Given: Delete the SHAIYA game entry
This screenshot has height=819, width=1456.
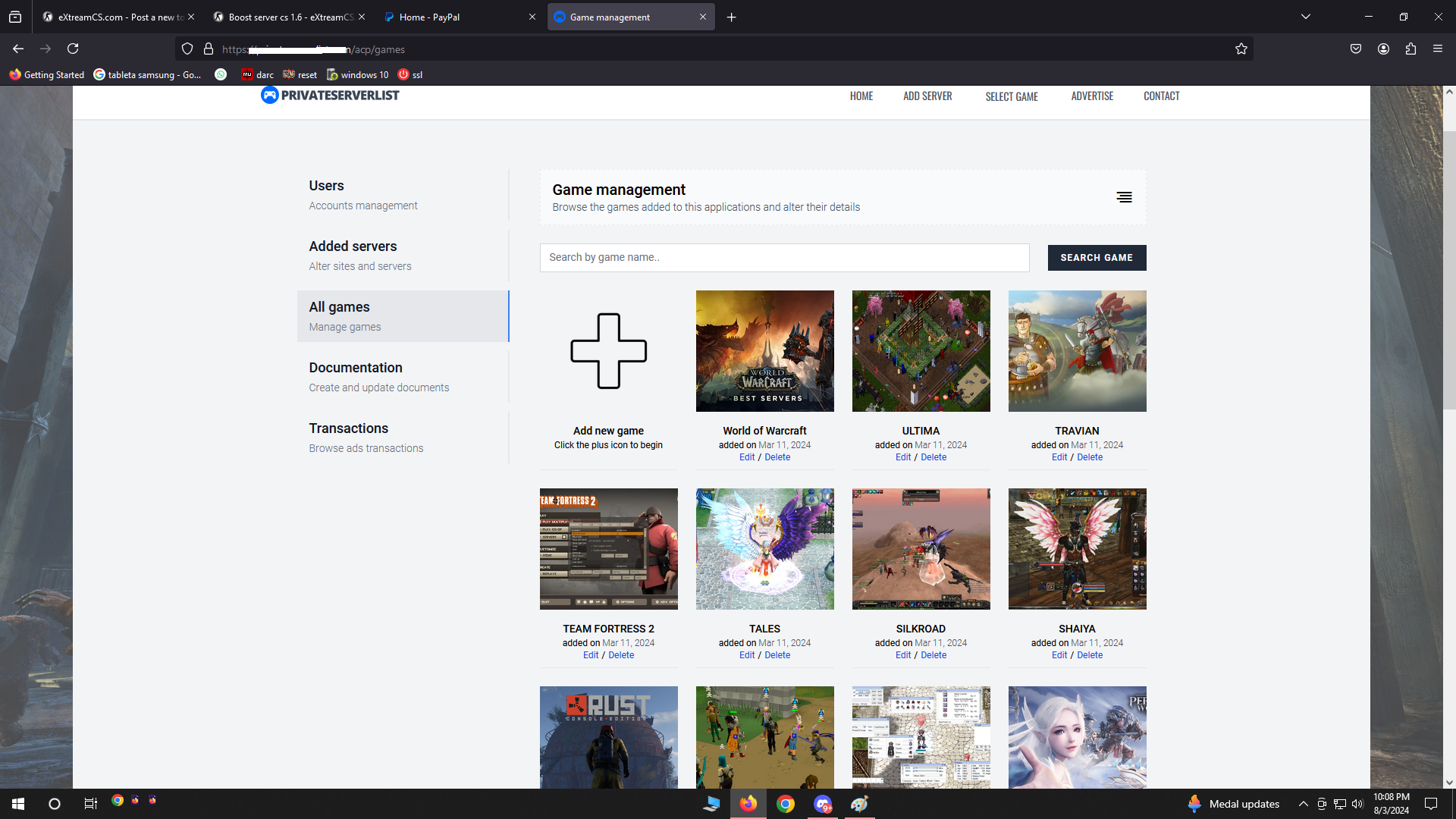Looking at the screenshot, I should (x=1090, y=655).
